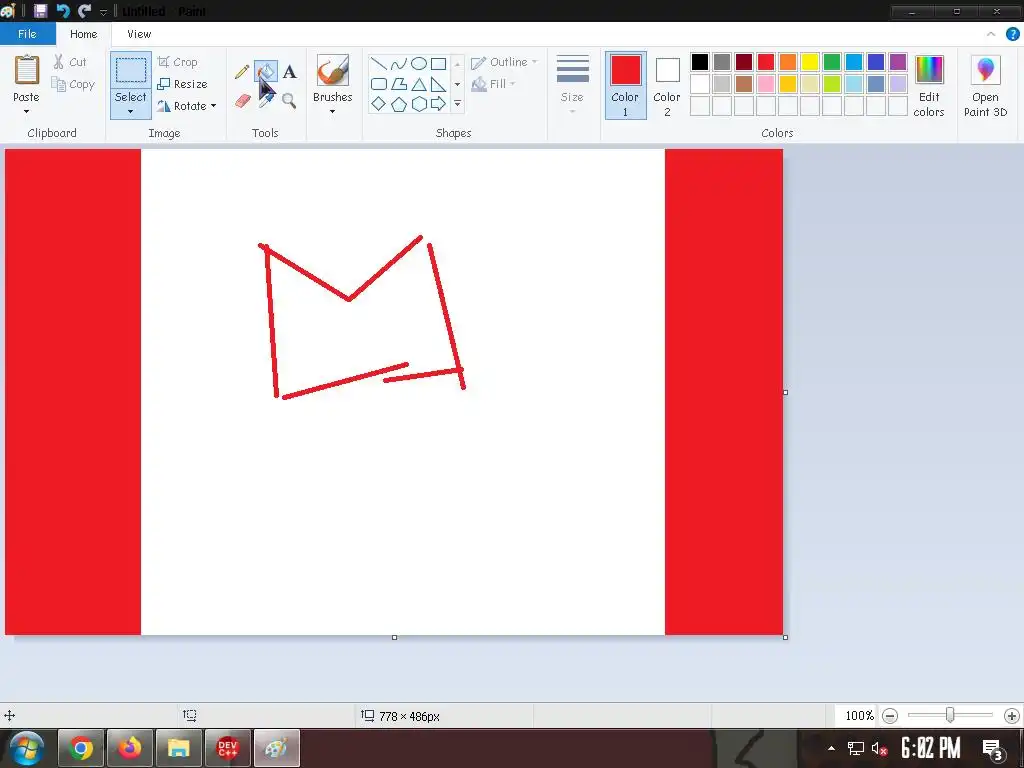
Task: Activate the Color 2 box
Action: (x=667, y=86)
